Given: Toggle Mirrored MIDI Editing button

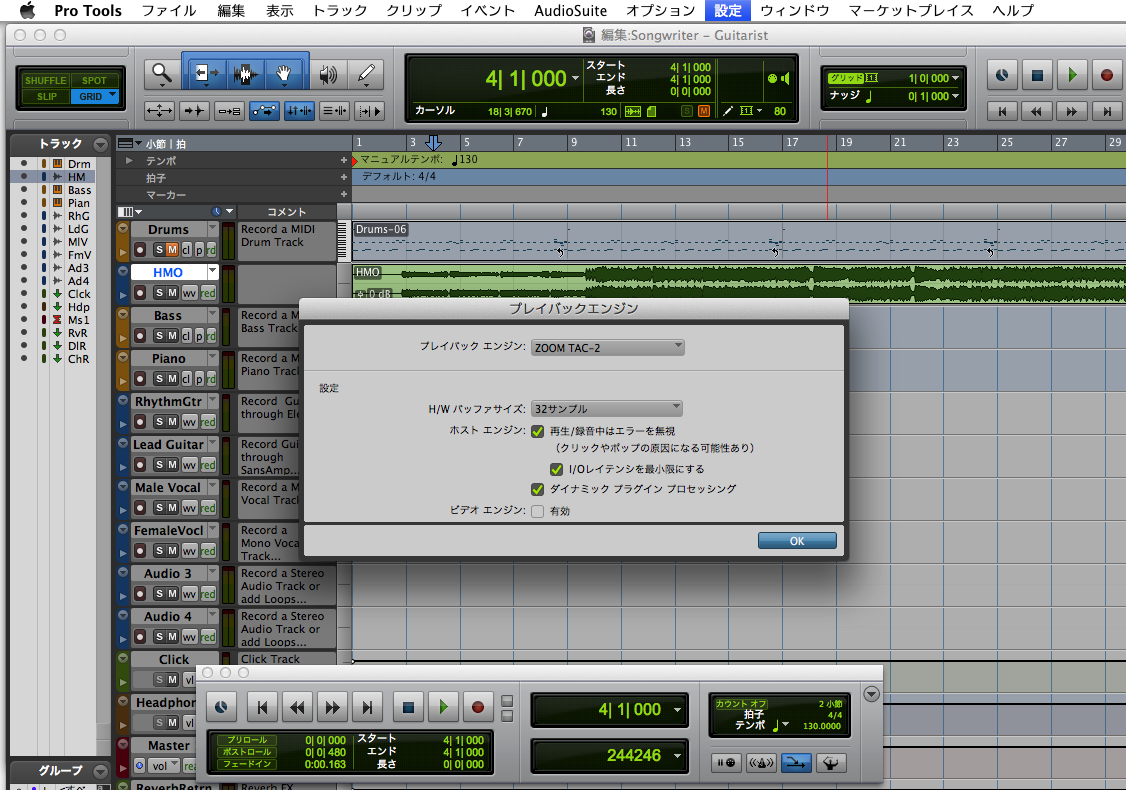Looking at the screenshot, I should tap(229, 111).
